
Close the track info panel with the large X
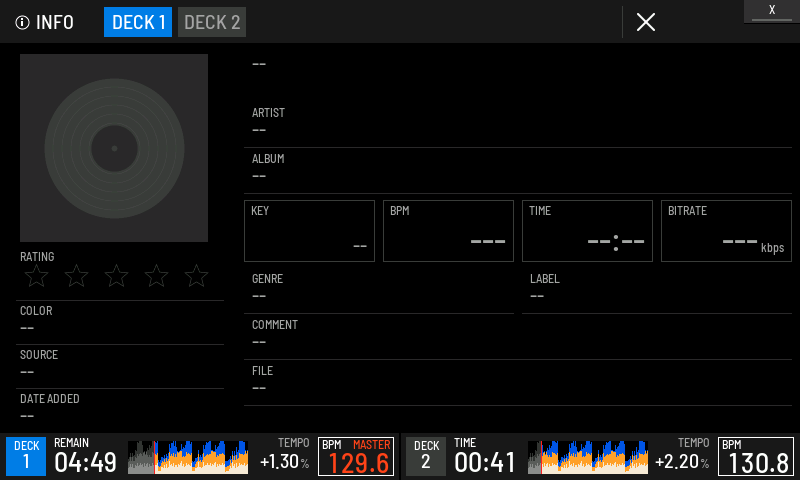[646, 22]
